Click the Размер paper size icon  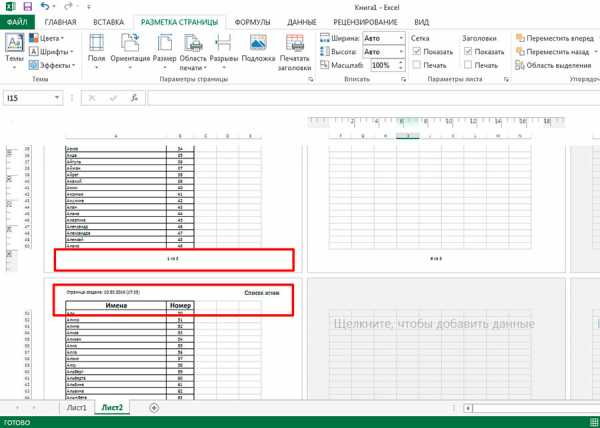click(165, 42)
